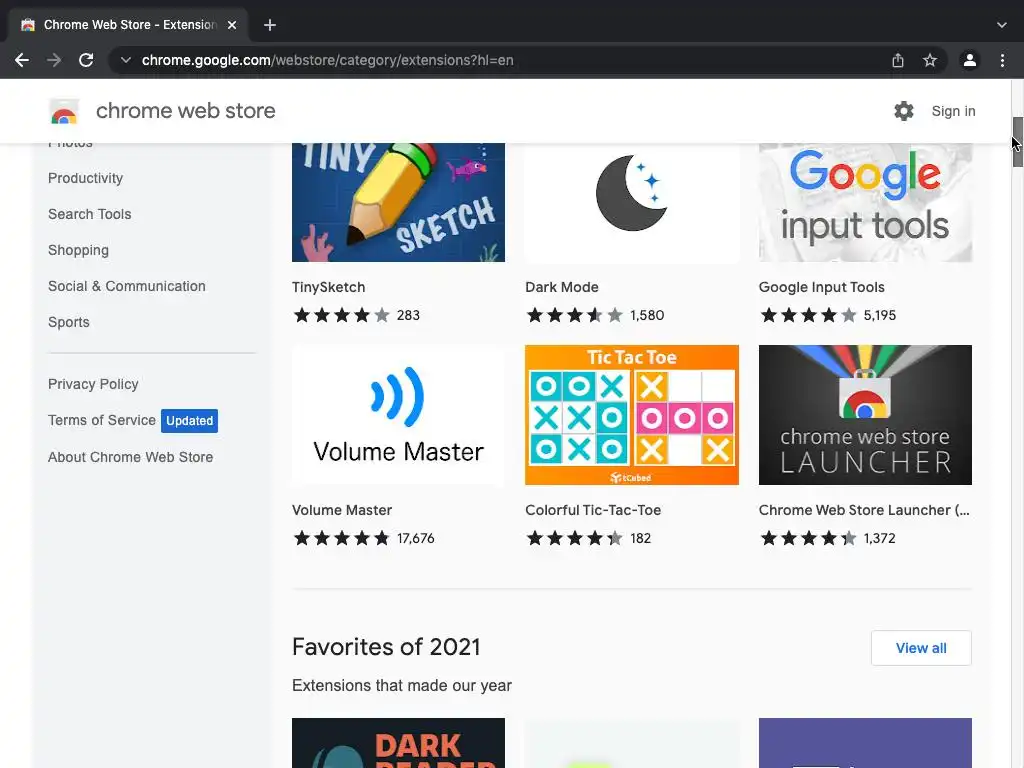Click Dark Mode star rating

point(575,315)
